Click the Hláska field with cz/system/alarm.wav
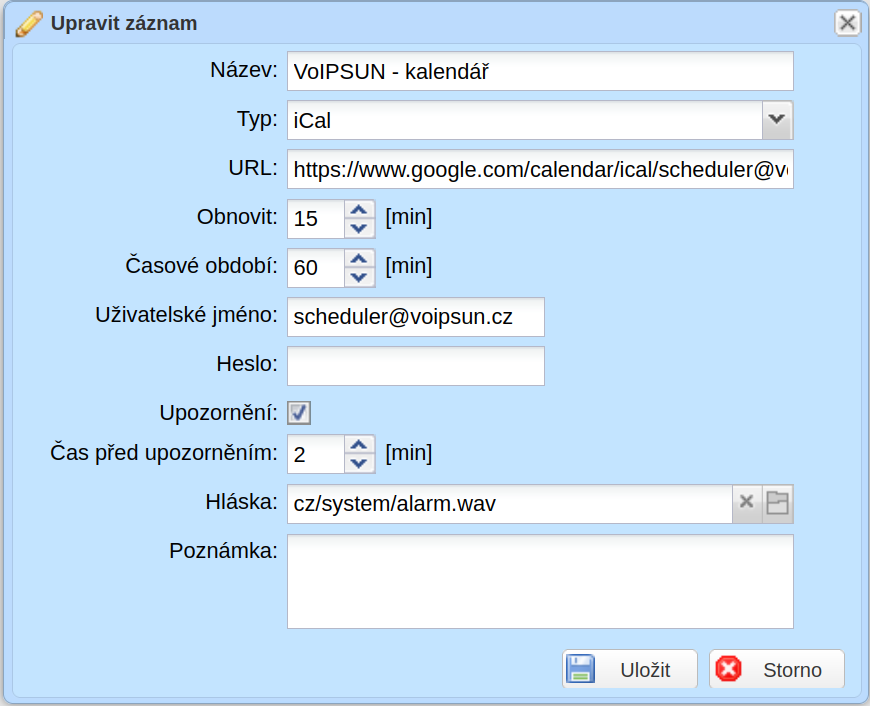The width and height of the screenshot is (870, 706). point(510,503)
